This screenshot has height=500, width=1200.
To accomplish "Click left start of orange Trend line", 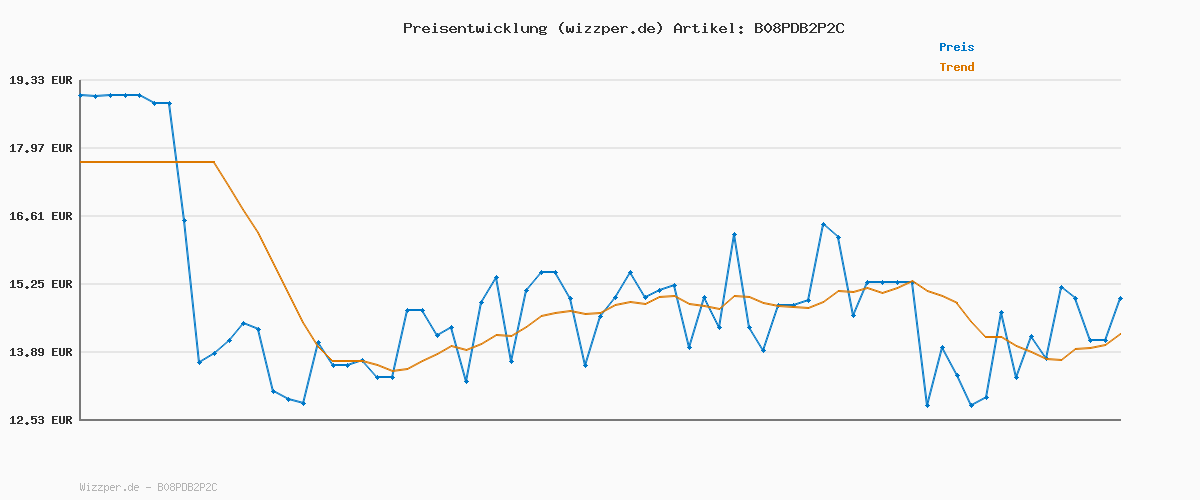I will click(x=81, y=162).
